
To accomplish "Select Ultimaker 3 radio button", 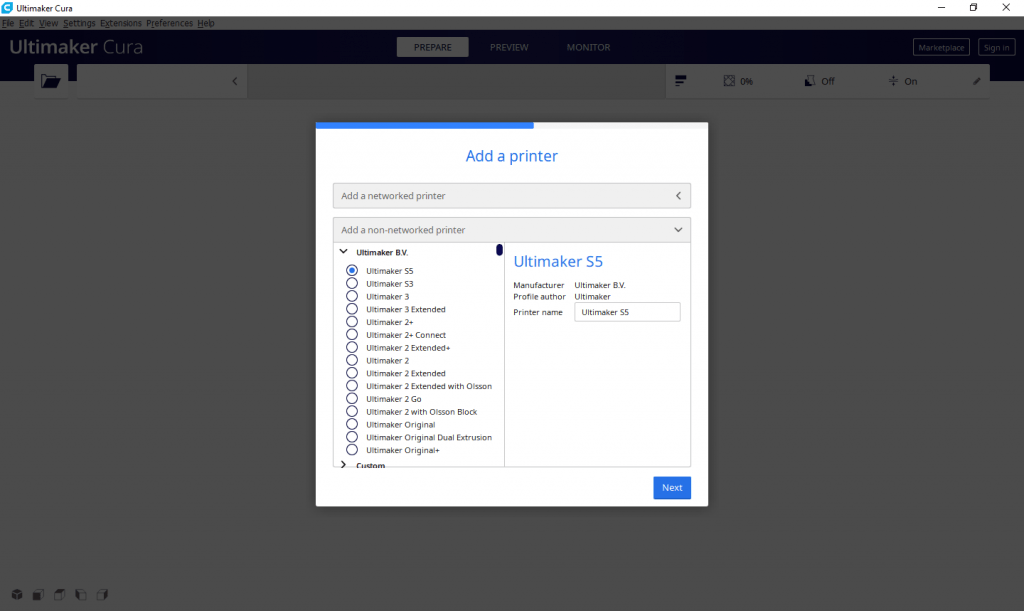I will (x=352, y=296).
